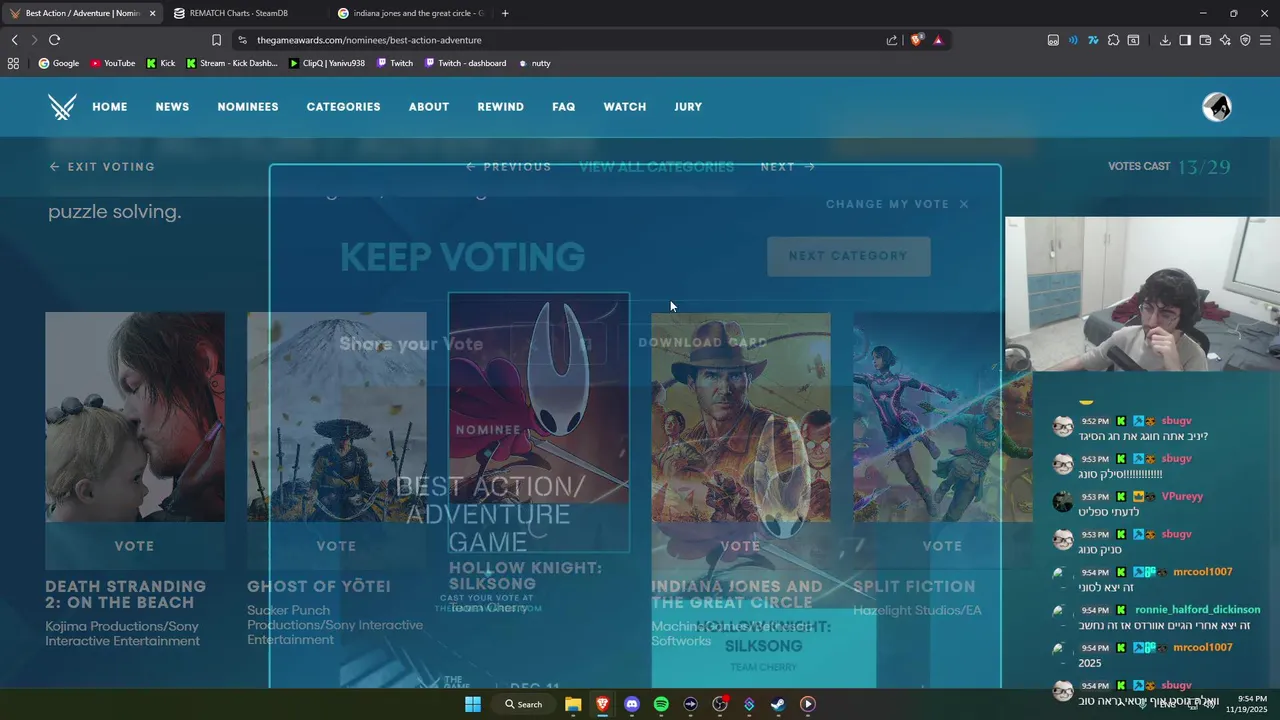Viewport: 1280px width, 720px height.
Task: Vote for Split Fiction
Action: (x=942, y=546)
